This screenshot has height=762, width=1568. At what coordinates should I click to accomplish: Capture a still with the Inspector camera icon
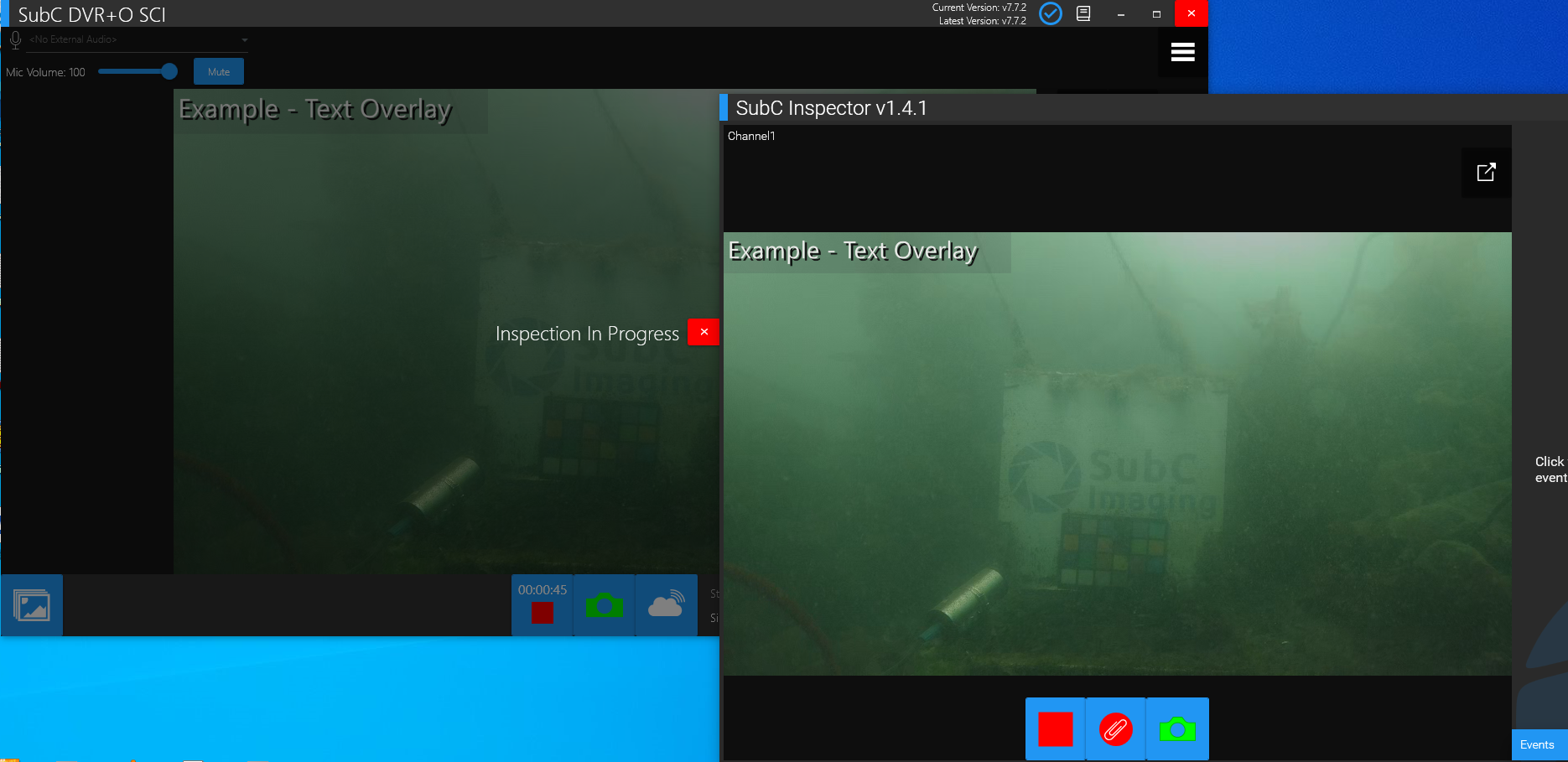(x=1177, y=729)
